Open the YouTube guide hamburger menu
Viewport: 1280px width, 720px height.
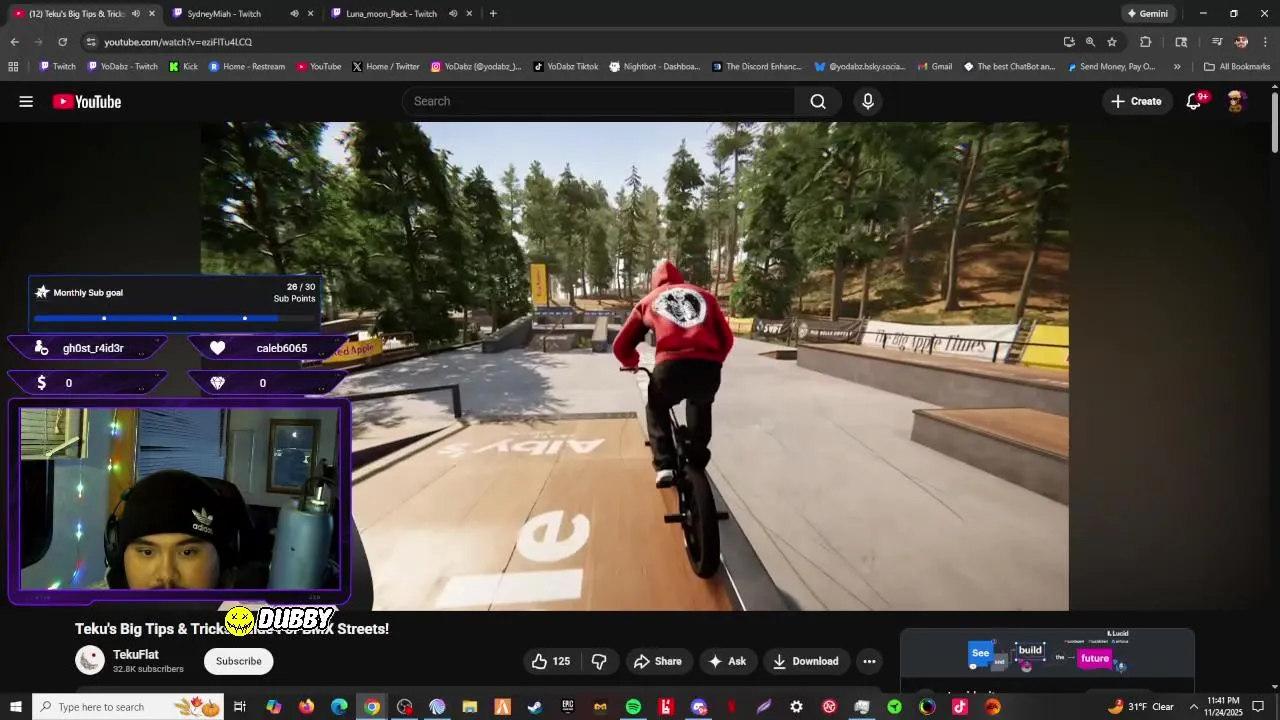click(26, 101)
